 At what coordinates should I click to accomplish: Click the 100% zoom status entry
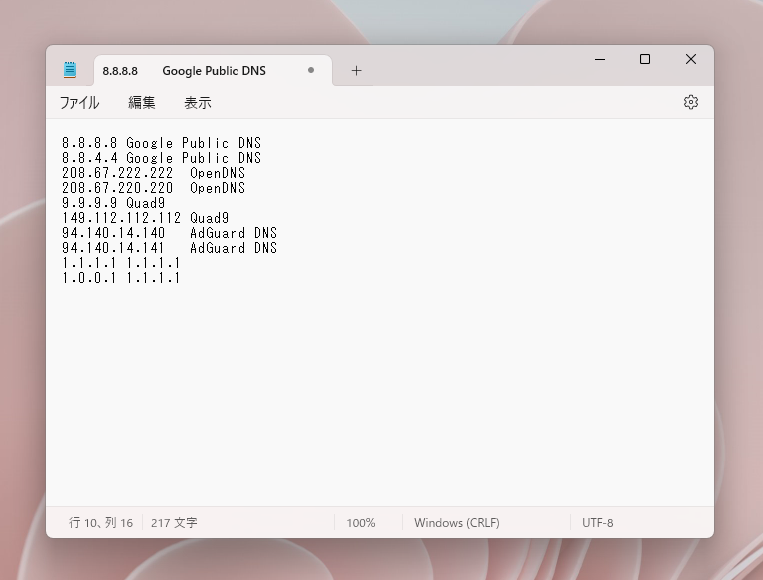point(361,523)
